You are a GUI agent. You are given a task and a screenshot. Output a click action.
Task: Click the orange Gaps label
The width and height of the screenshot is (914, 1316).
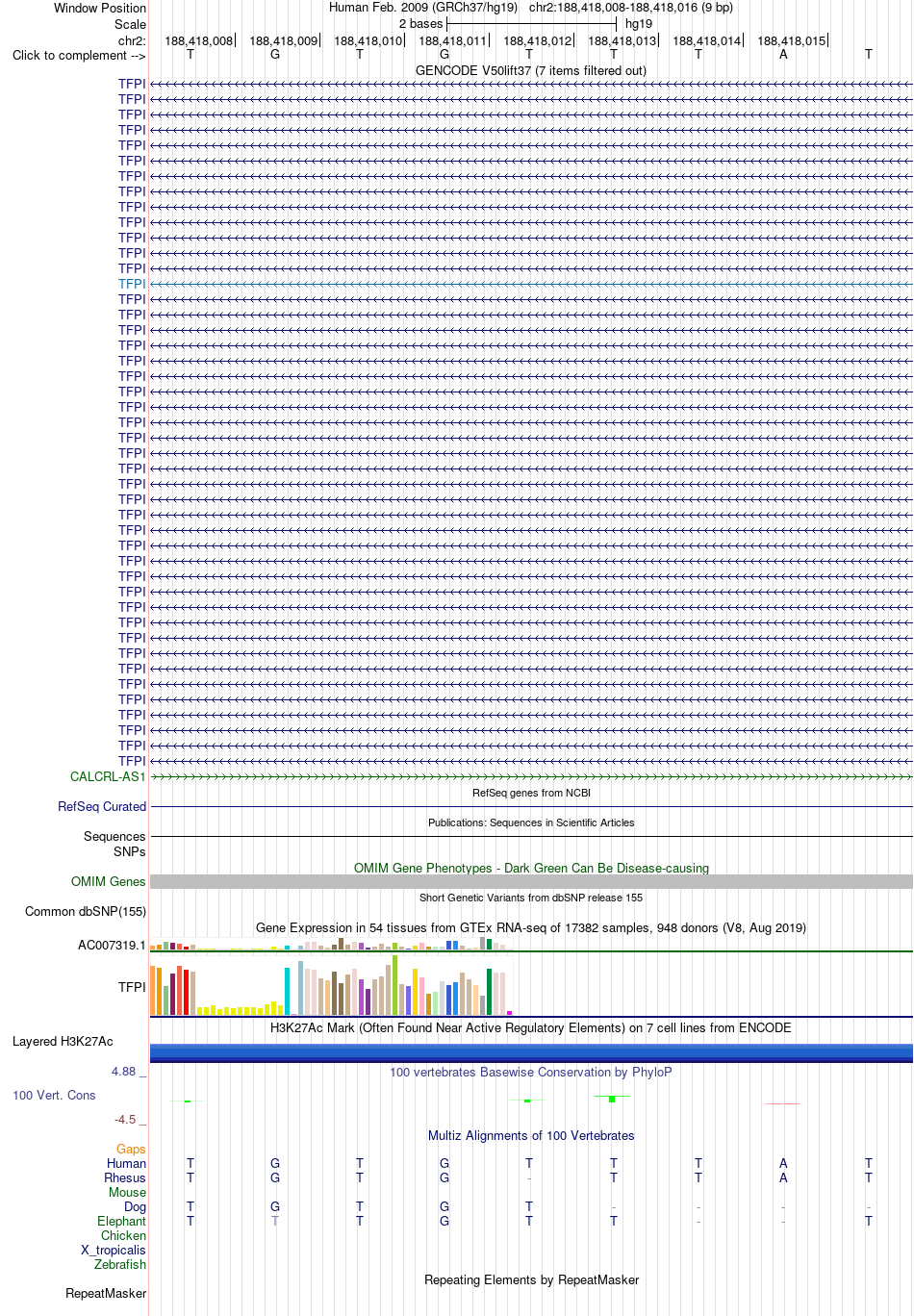coord(131,1149)
